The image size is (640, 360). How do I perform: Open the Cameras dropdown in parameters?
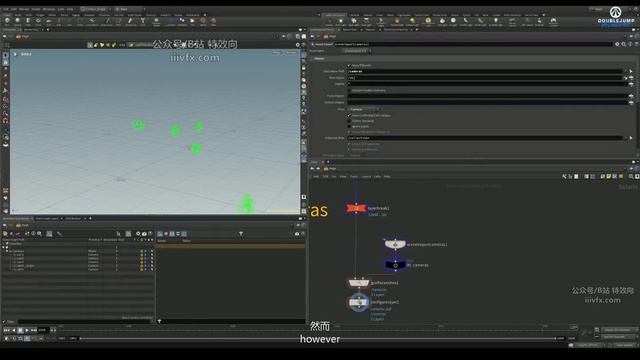tap(364, 109)
